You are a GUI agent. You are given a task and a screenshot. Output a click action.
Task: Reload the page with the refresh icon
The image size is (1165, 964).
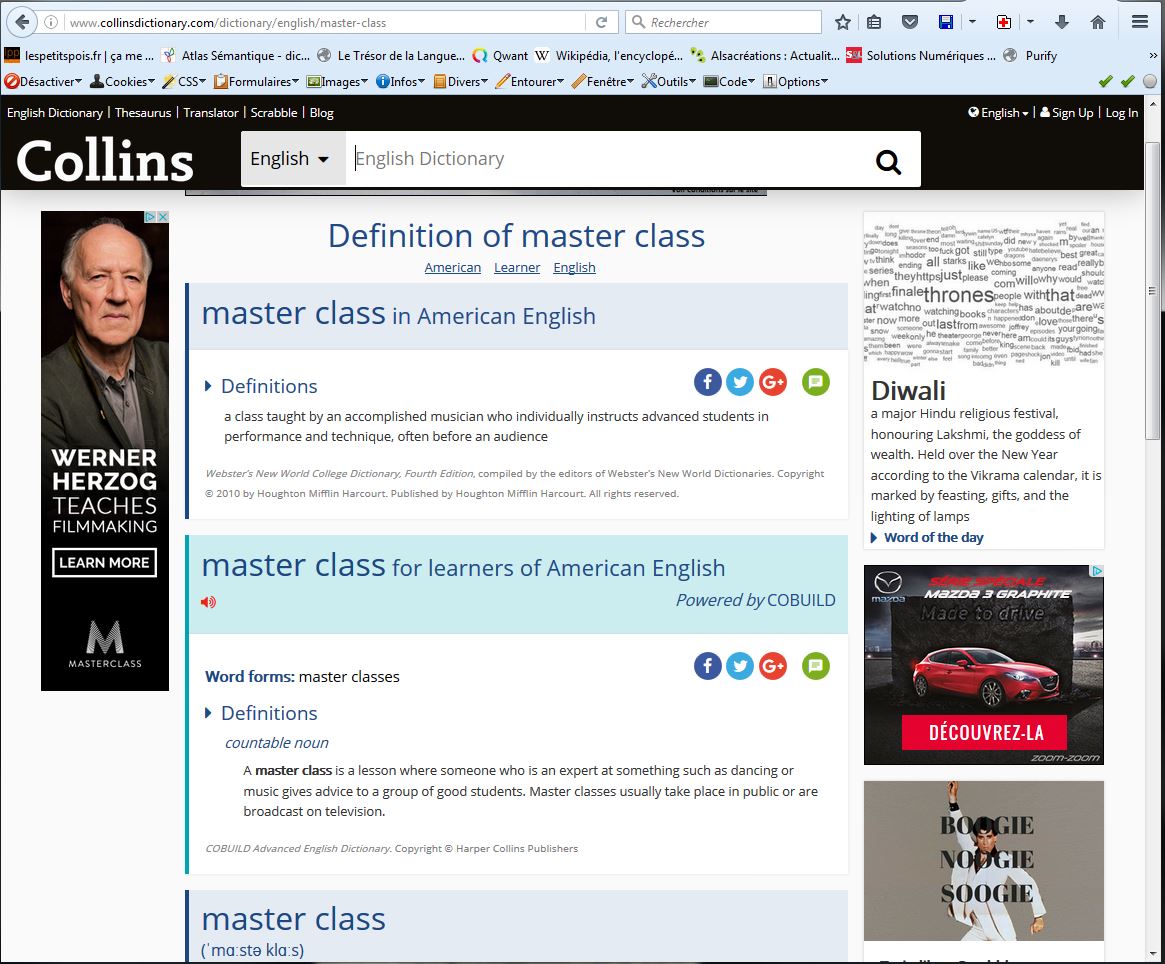click(x=602, y=22)
